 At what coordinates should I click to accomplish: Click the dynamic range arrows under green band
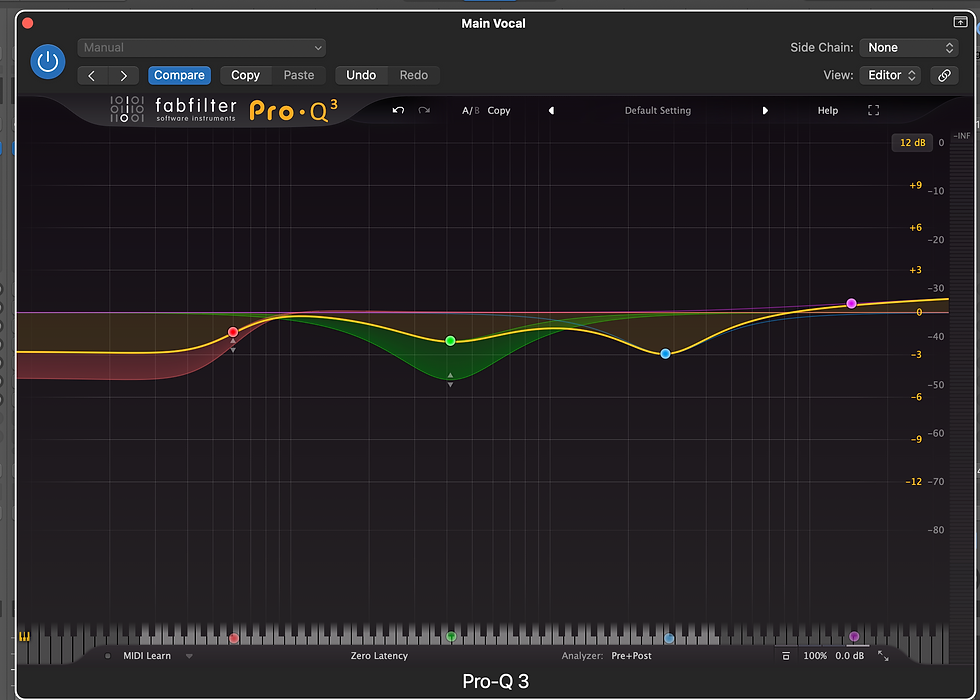[450, 380]
